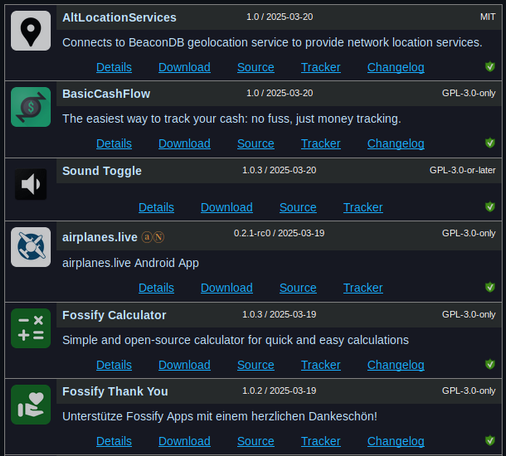Open the Source link for Sound Toggle

pyautogui.click(x=298, y=207)
